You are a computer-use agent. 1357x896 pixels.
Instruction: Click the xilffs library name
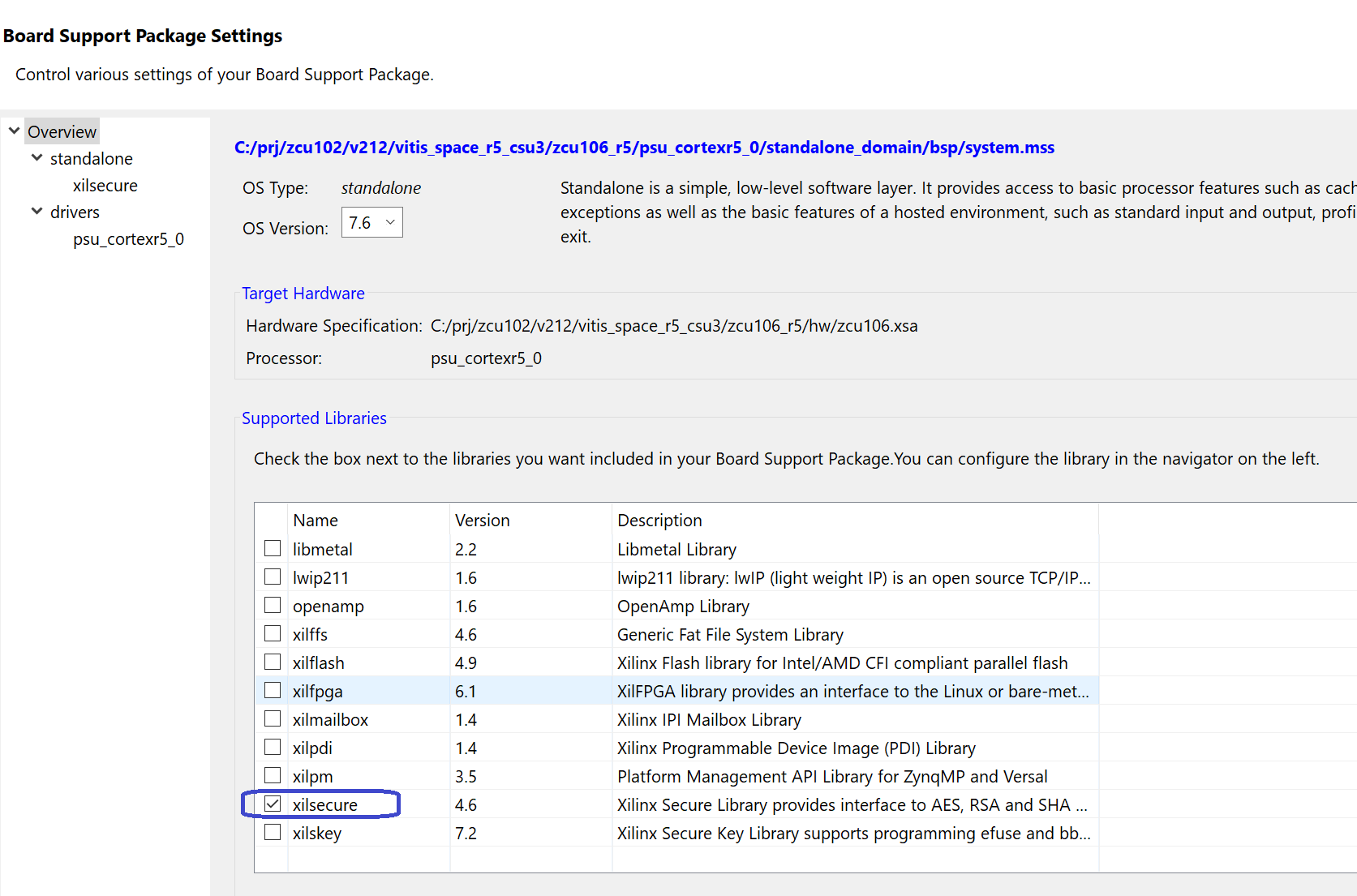310,635
